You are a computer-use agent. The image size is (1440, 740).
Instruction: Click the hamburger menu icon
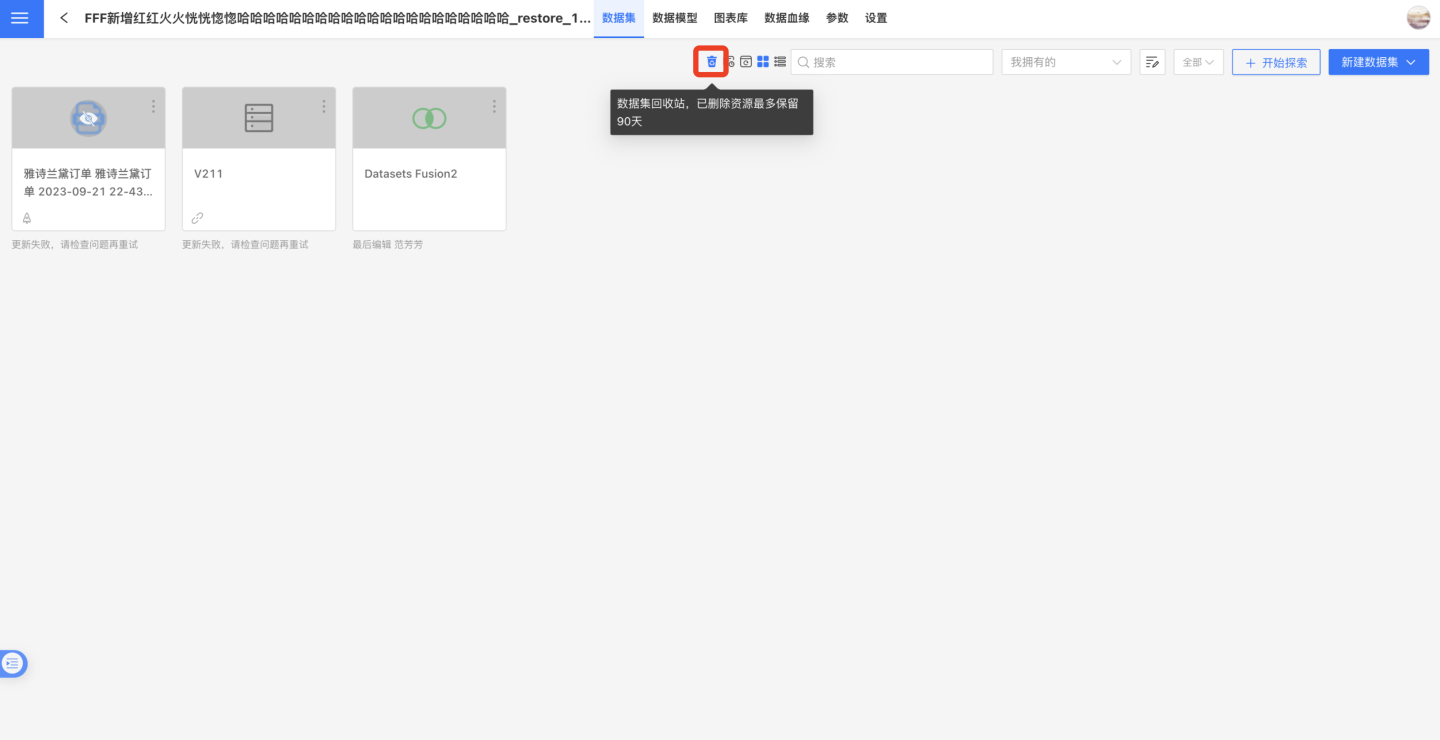point(21,18)
